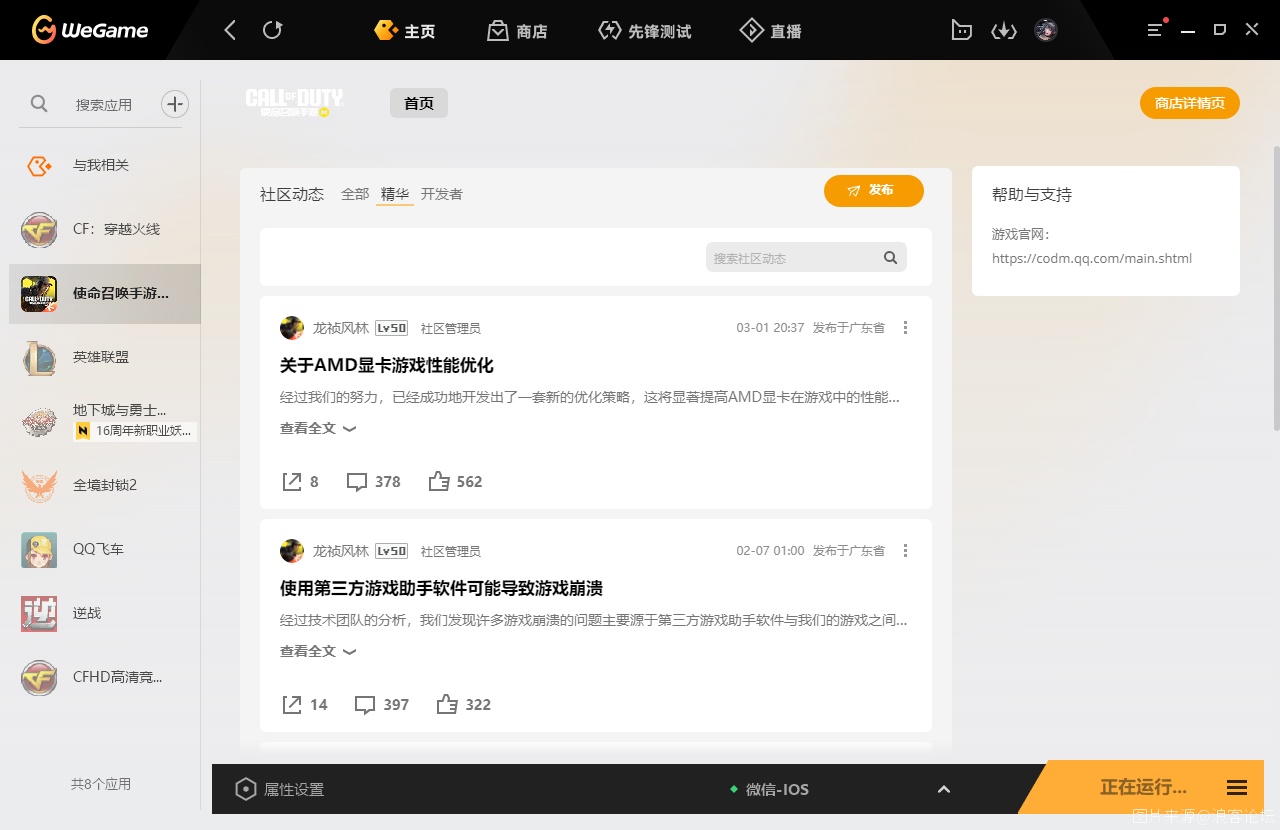Open the post 使用第三方游戏助手软件可能导致游戏崩溃
Image resolution: width=1280 pixels, height=830 pixels.
point(441,588)
